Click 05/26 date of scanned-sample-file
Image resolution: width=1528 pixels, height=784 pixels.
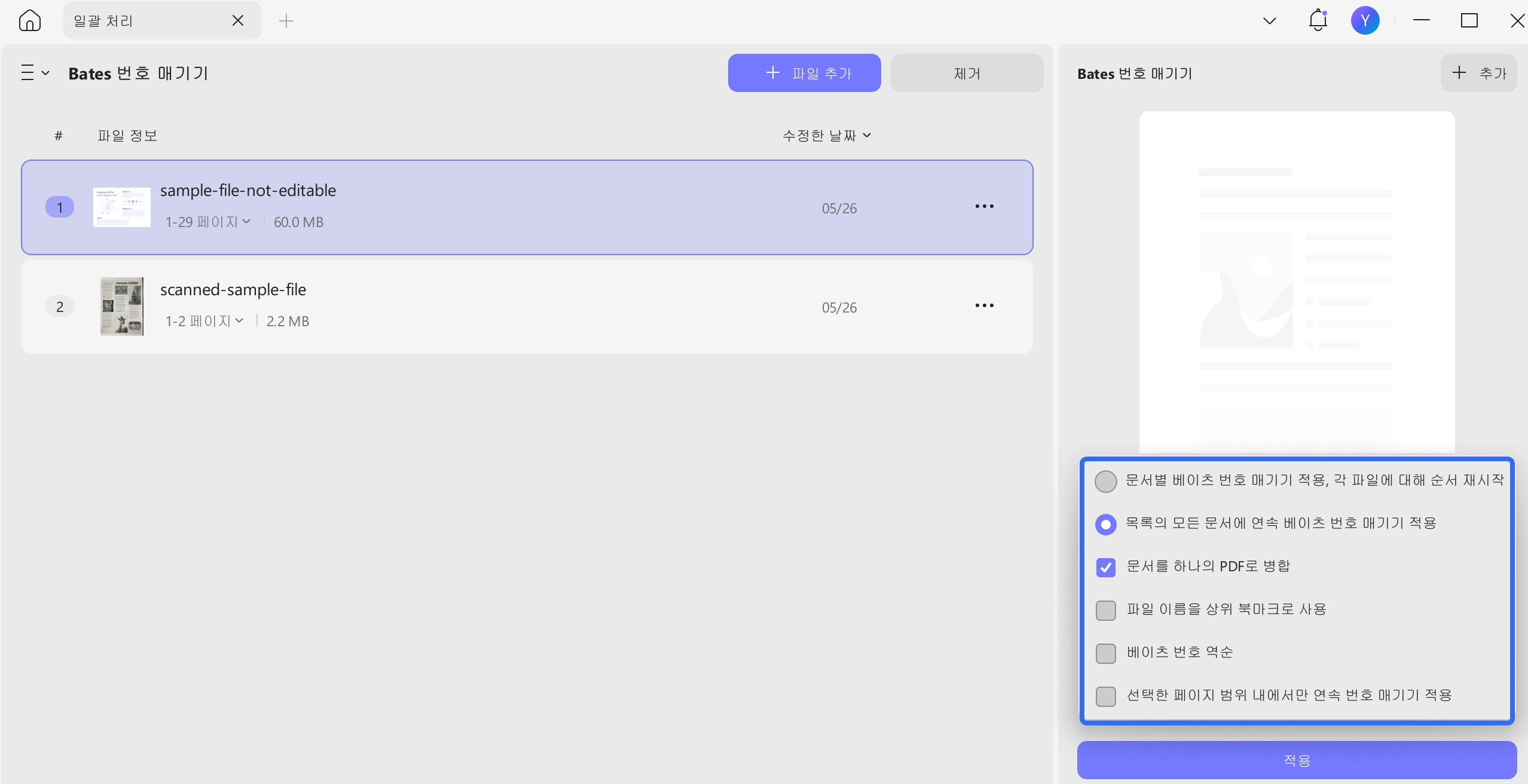[x=839, y=308]
